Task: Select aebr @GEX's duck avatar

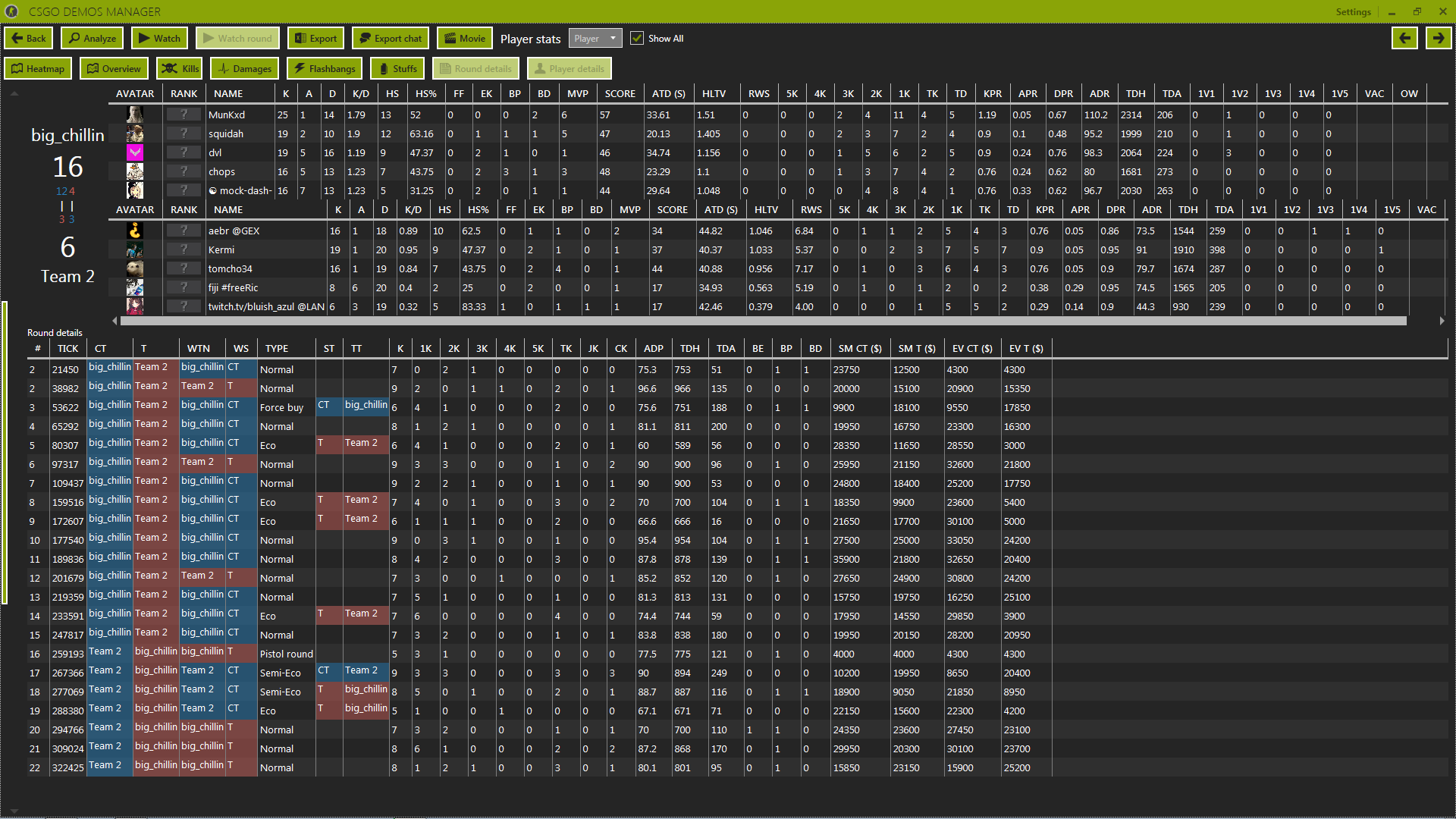Action: point(135,231)
